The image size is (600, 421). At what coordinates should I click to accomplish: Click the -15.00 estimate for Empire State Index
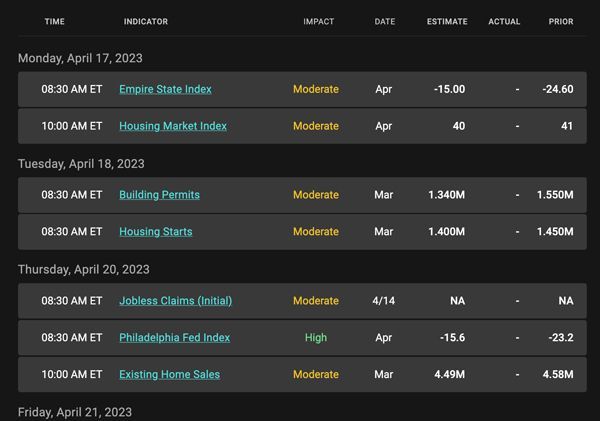450,89
